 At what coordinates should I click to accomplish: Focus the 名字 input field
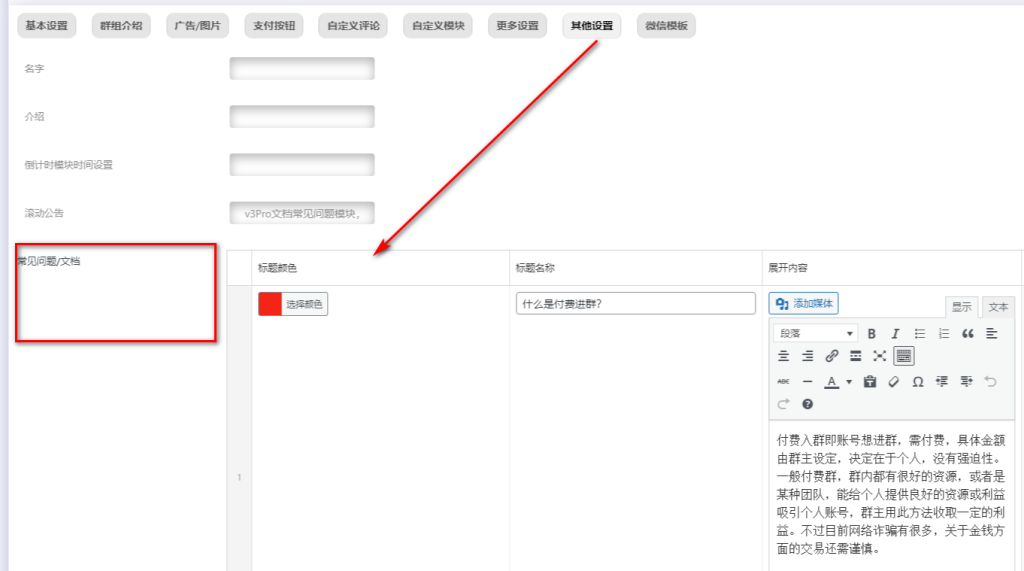302,69
